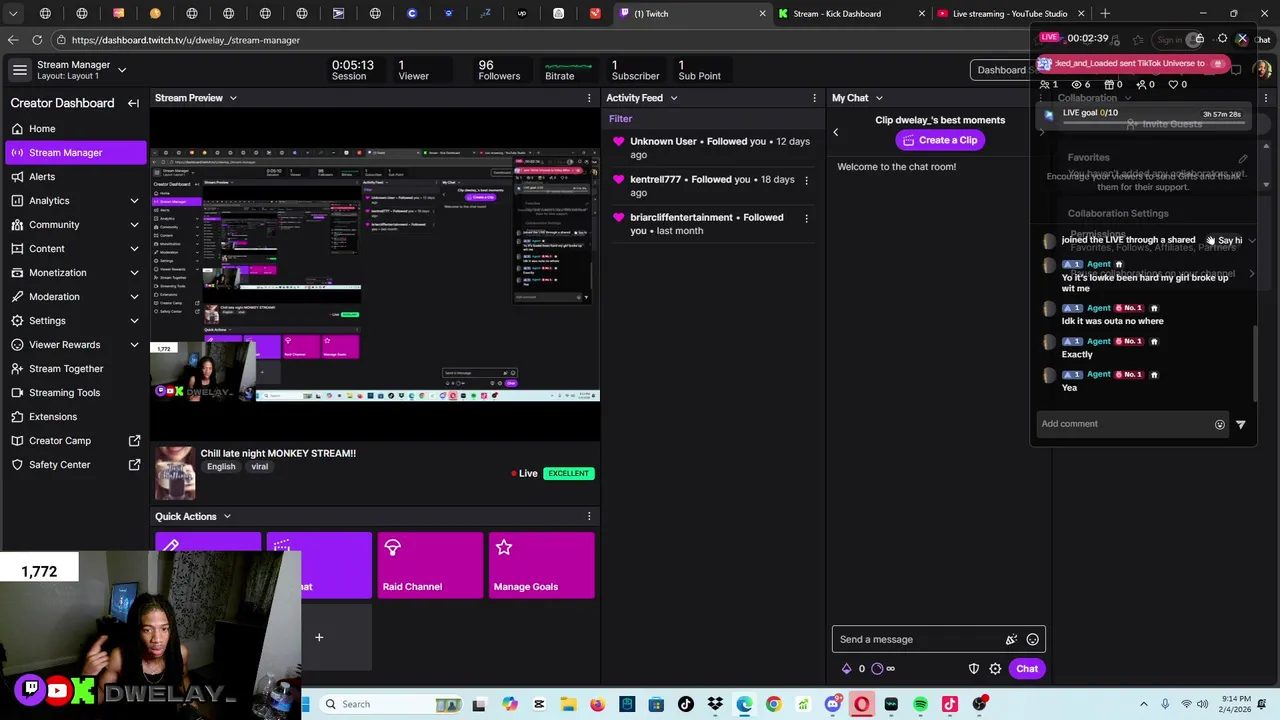Viewport: 1280px width, 720px height.
Task: Click the Say hi button in TikTok chat
Action: pos(1226,240)
